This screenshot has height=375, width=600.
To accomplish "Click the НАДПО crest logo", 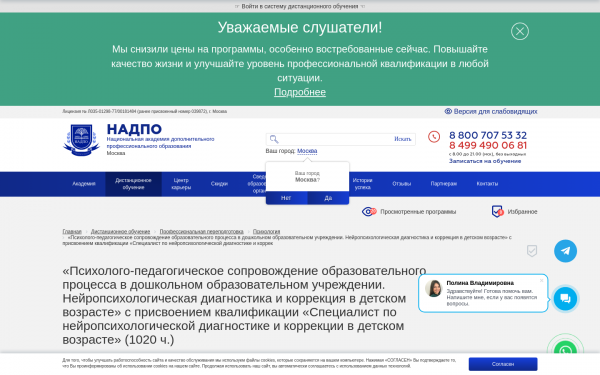I will coord(81,140).
